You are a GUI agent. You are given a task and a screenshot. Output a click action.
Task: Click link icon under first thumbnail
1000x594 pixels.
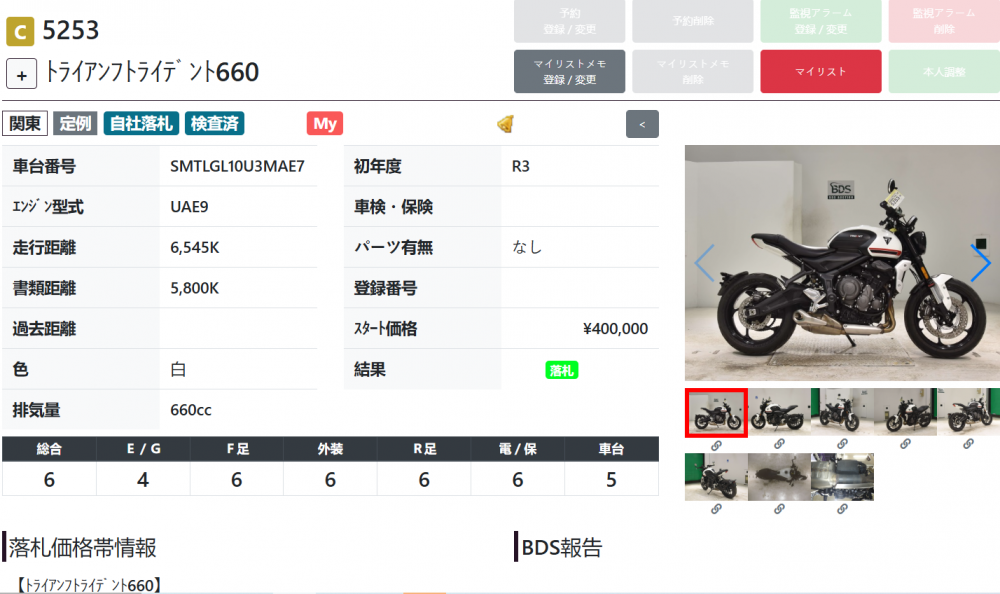click(x=716, y=445)
